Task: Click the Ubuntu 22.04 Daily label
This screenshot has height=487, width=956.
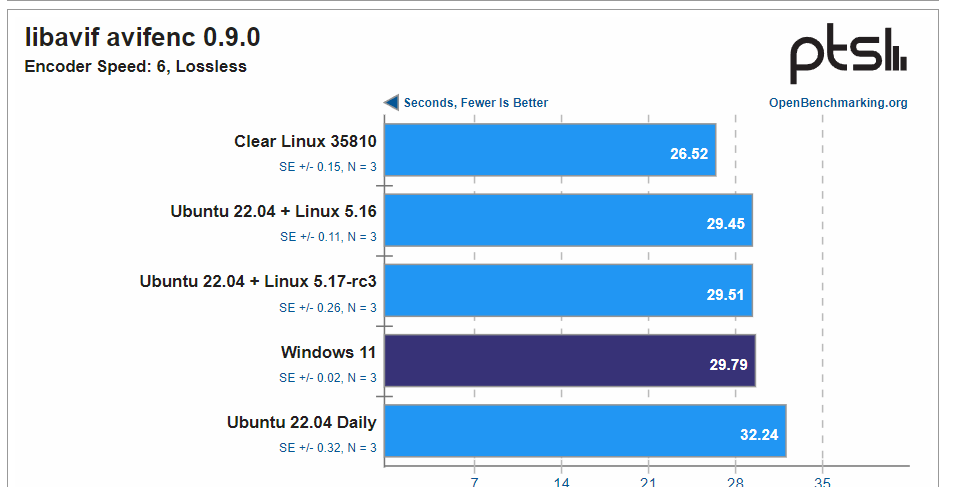Action: (301, 422)
